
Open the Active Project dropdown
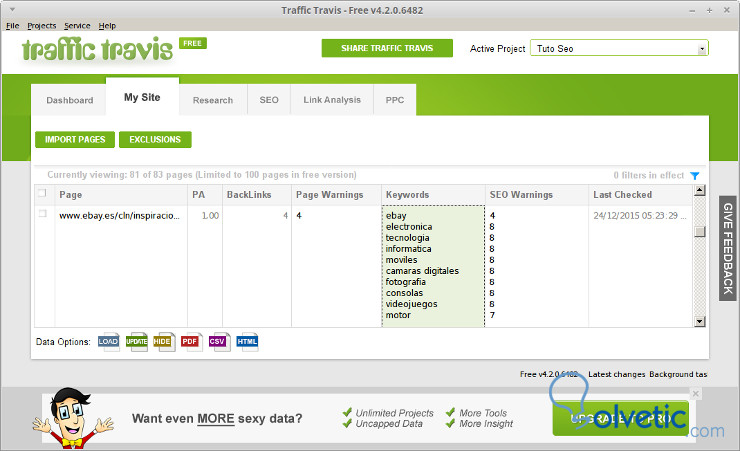(x=619, y=48)
